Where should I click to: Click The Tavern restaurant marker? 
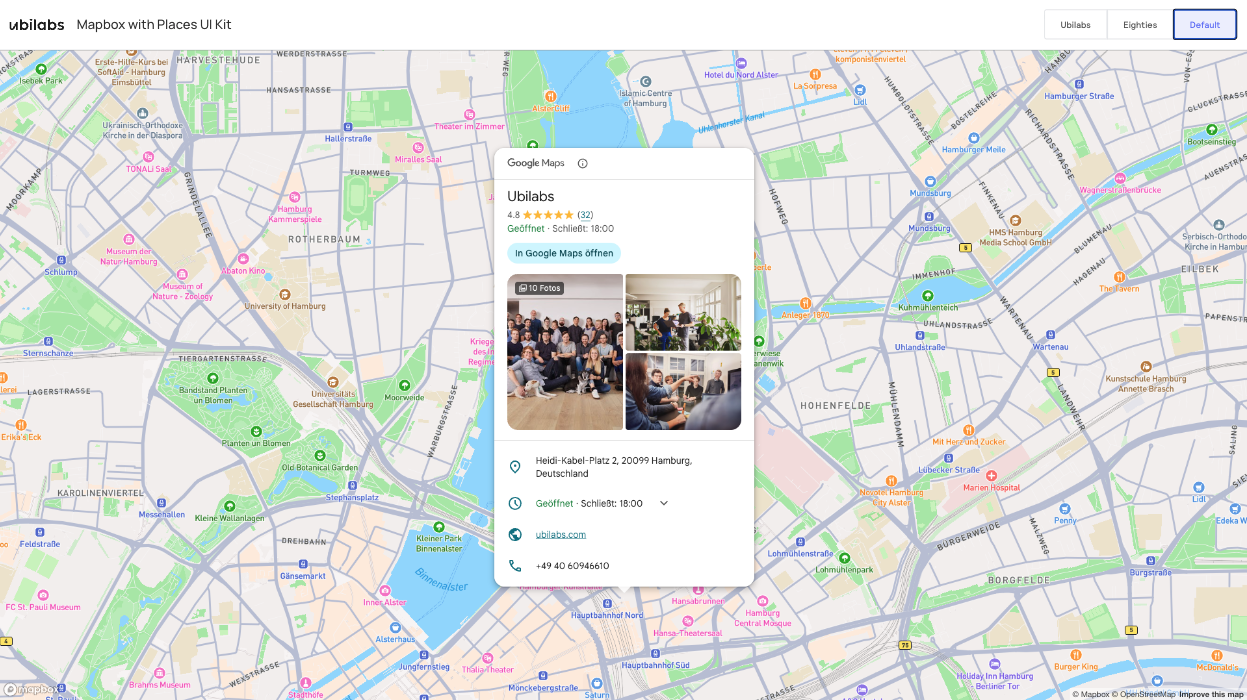[x=1119, y=276]
